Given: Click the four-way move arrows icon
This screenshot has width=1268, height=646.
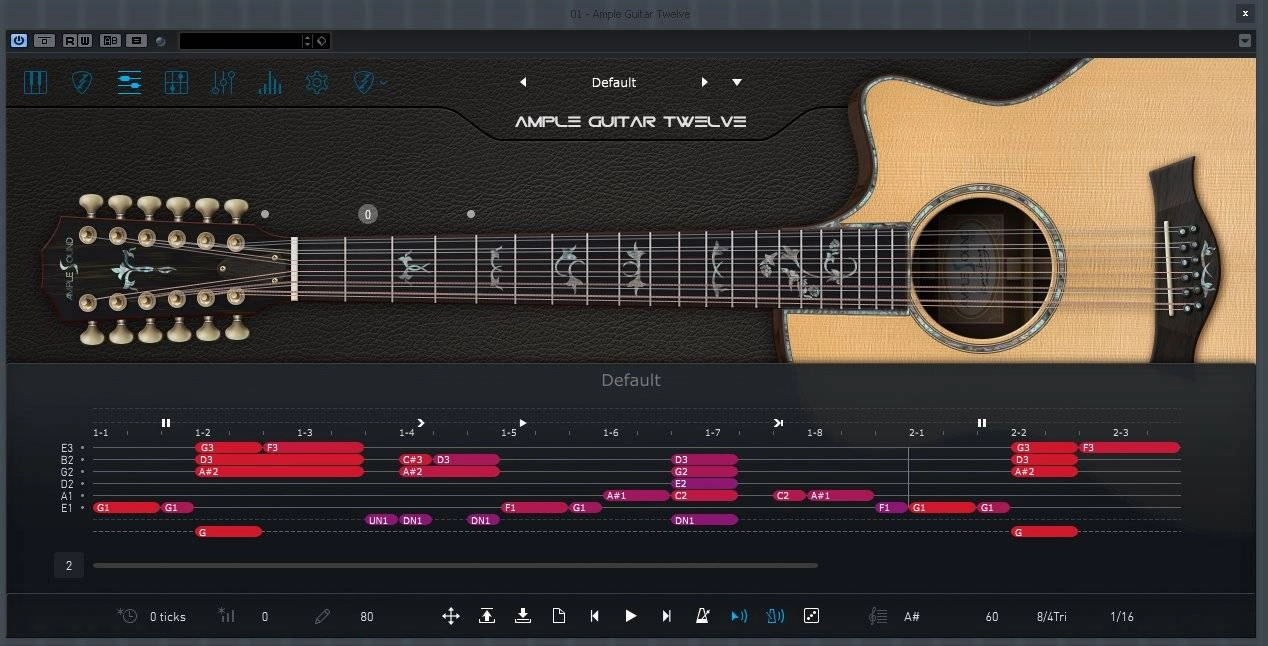Looking at the screenshot, I should pyautogui.click(x=451, y=616).
